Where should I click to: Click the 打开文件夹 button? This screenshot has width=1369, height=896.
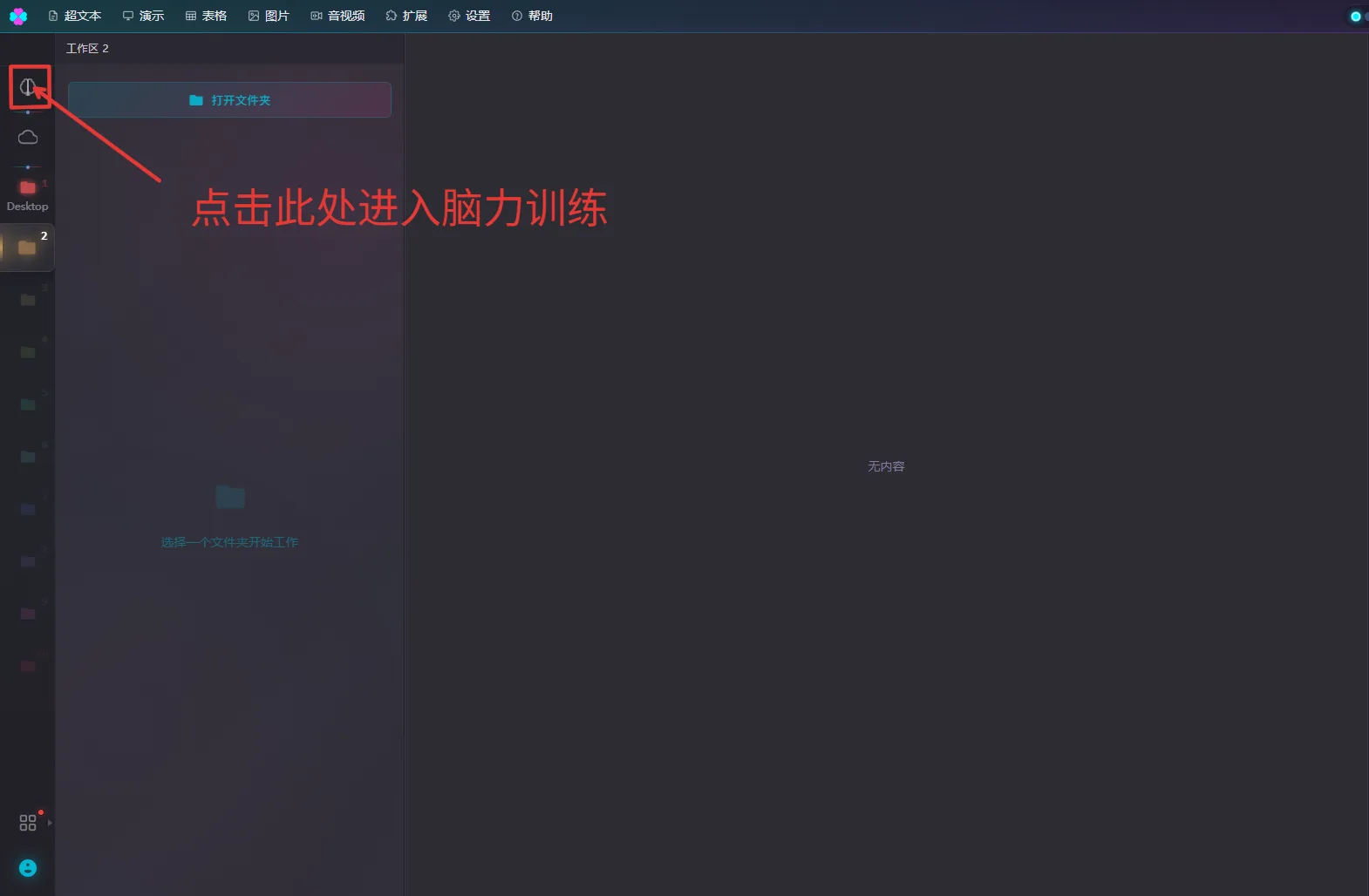coord(229,100)
